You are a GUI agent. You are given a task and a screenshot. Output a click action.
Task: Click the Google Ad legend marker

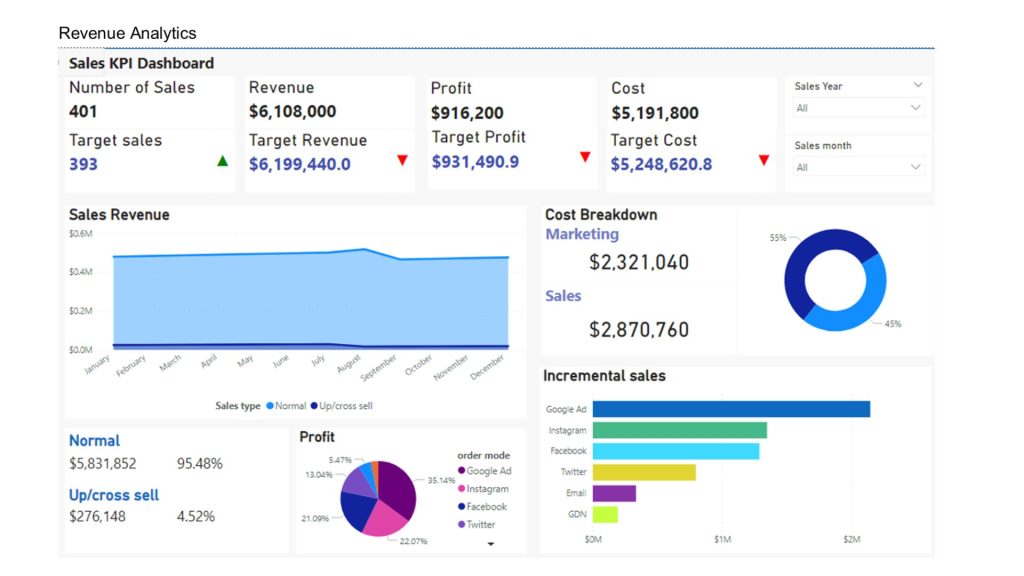pyautogui.click(x=461, y=471)
